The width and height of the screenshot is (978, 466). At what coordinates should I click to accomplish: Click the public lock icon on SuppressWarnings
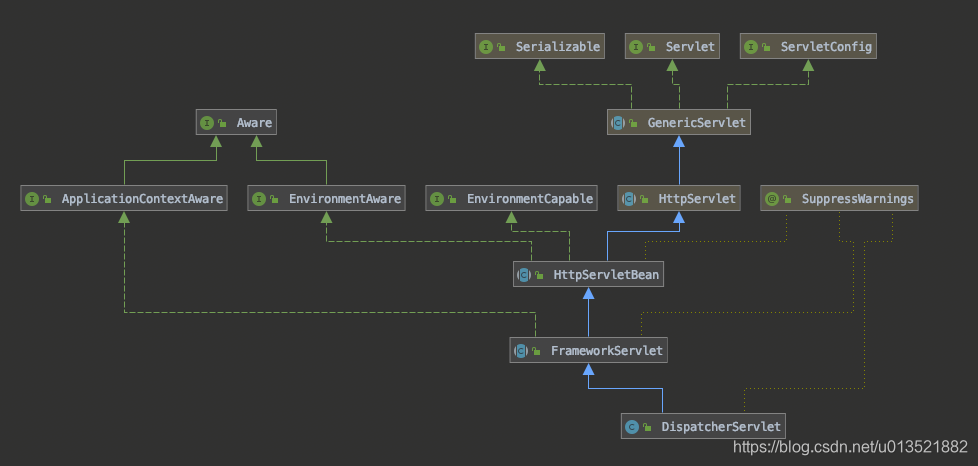click(x=787, y=200)
